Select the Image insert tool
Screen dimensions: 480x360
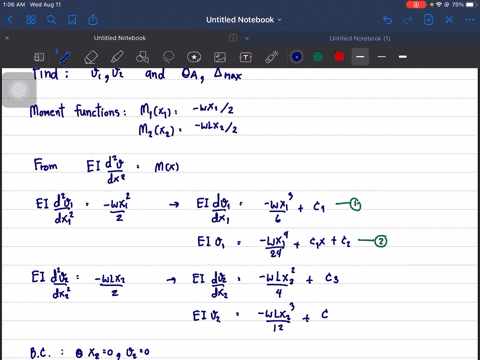(x=220, y=57)
